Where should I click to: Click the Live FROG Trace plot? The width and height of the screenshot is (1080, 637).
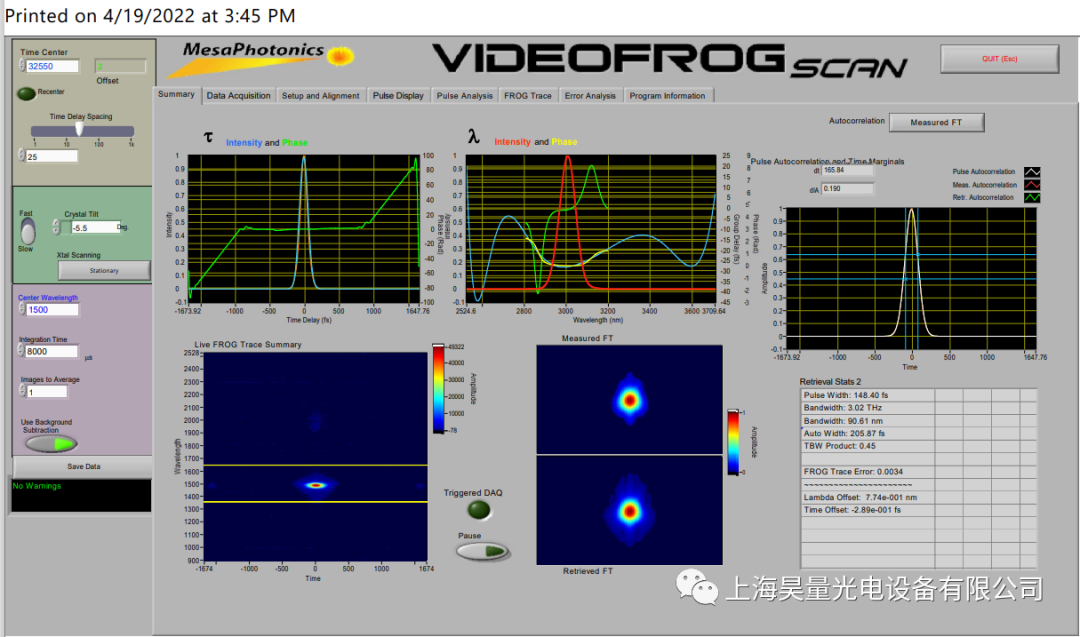tap(315, 457)
